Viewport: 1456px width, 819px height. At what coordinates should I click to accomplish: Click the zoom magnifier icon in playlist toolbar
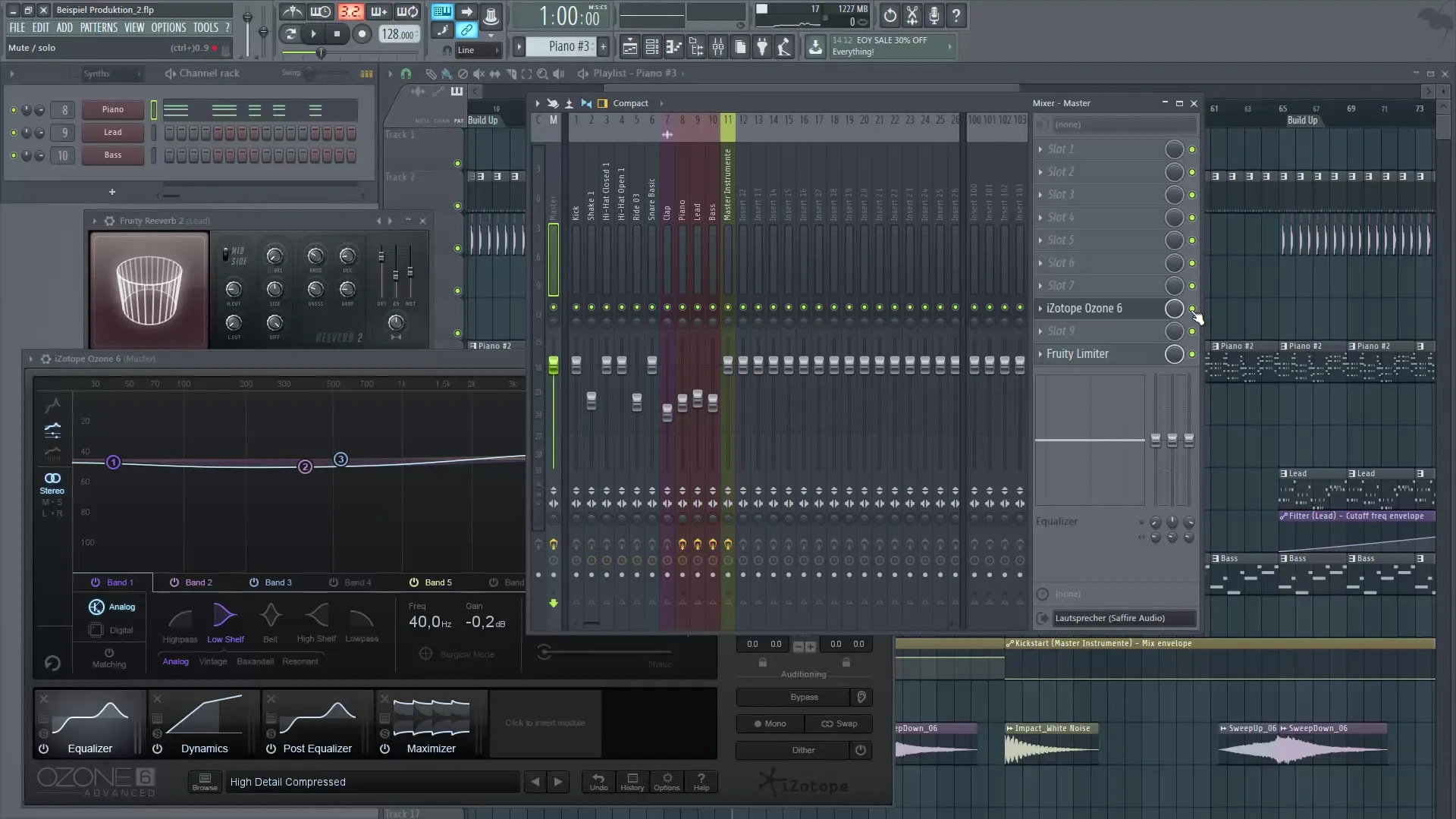543,74
